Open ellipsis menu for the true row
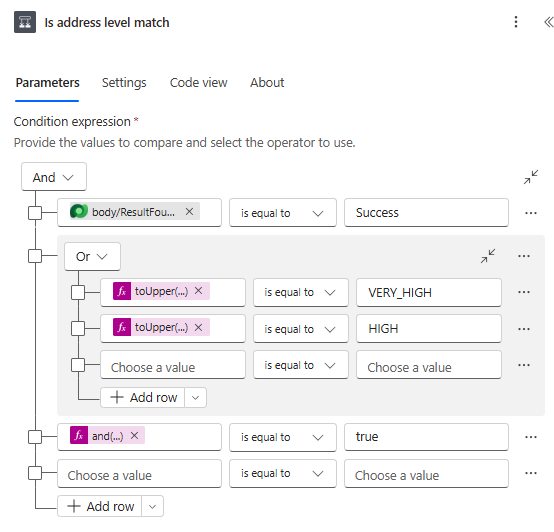The width and height of the screenshot is (554, 532). click(x=531, y=437)
